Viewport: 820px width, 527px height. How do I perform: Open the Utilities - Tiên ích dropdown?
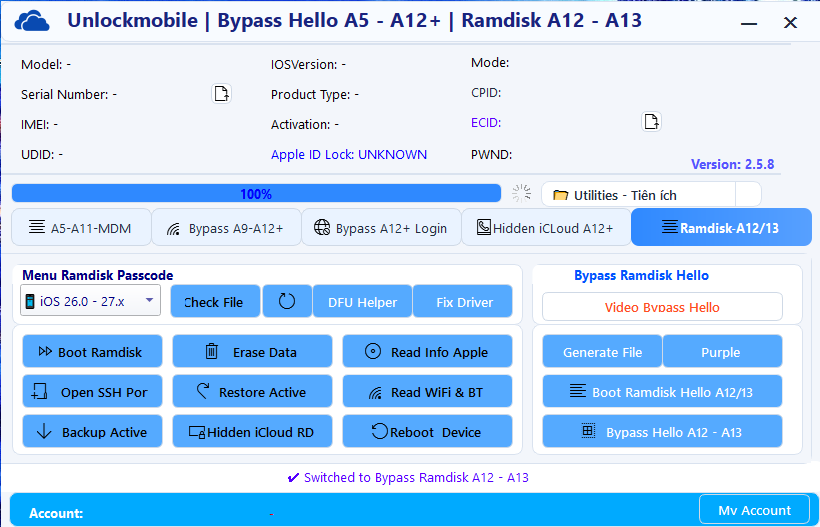(651, 194)
